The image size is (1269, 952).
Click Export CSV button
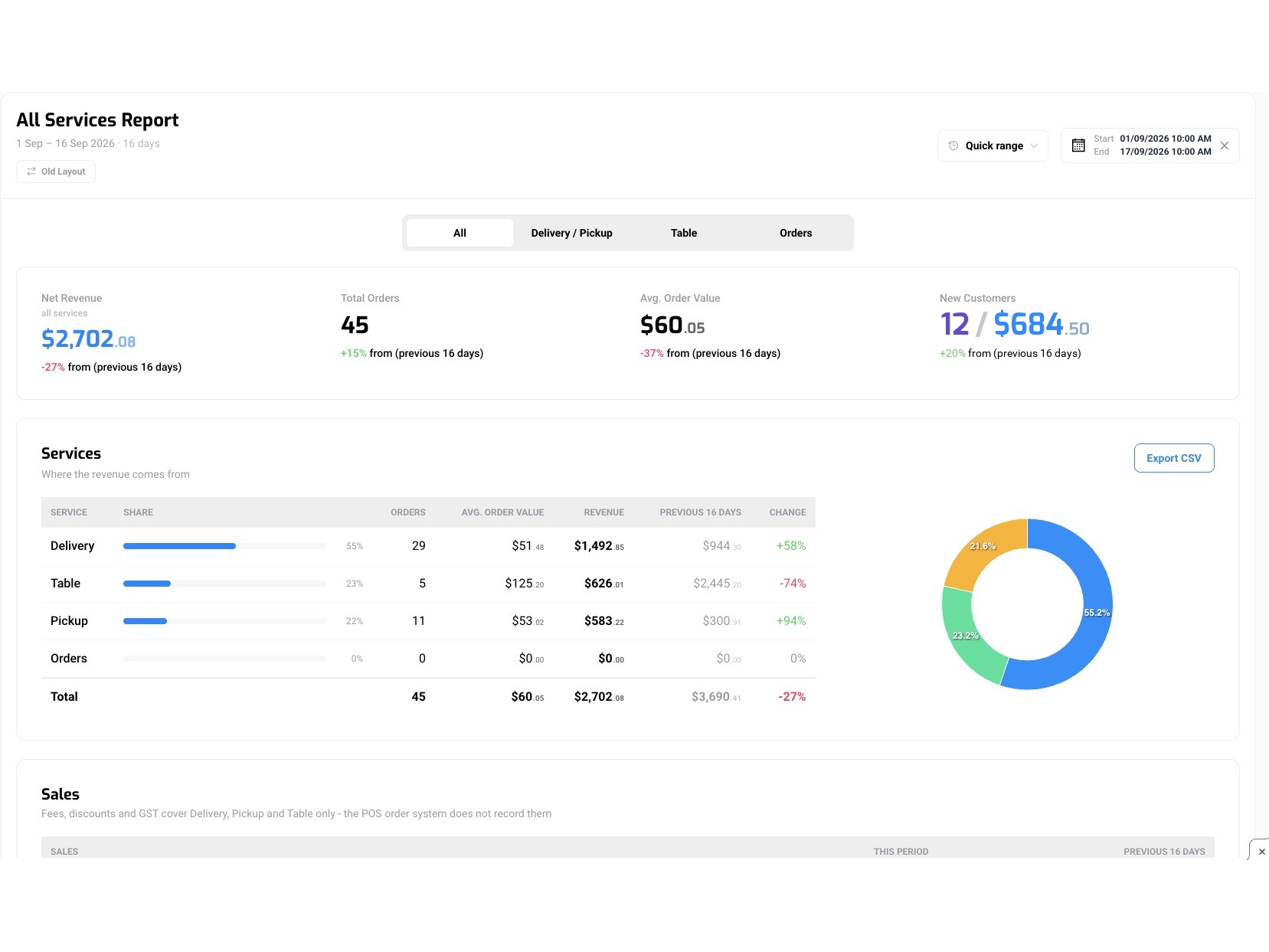1174,458
